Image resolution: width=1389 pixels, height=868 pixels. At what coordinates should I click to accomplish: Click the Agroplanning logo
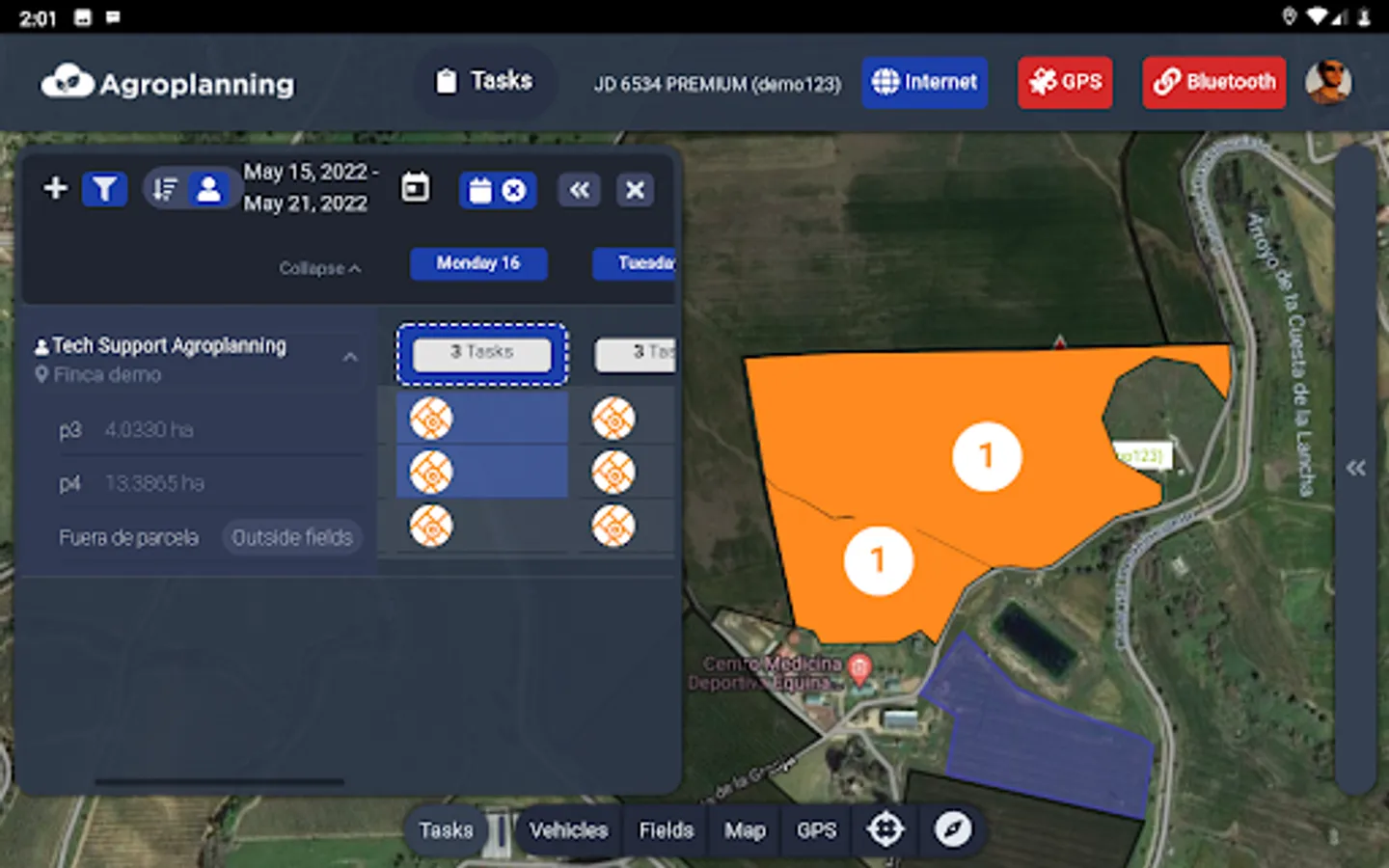[x=168, y=84]
